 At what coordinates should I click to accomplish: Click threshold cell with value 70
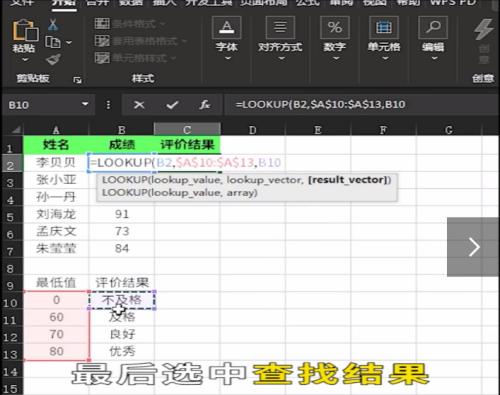[56, 334]
